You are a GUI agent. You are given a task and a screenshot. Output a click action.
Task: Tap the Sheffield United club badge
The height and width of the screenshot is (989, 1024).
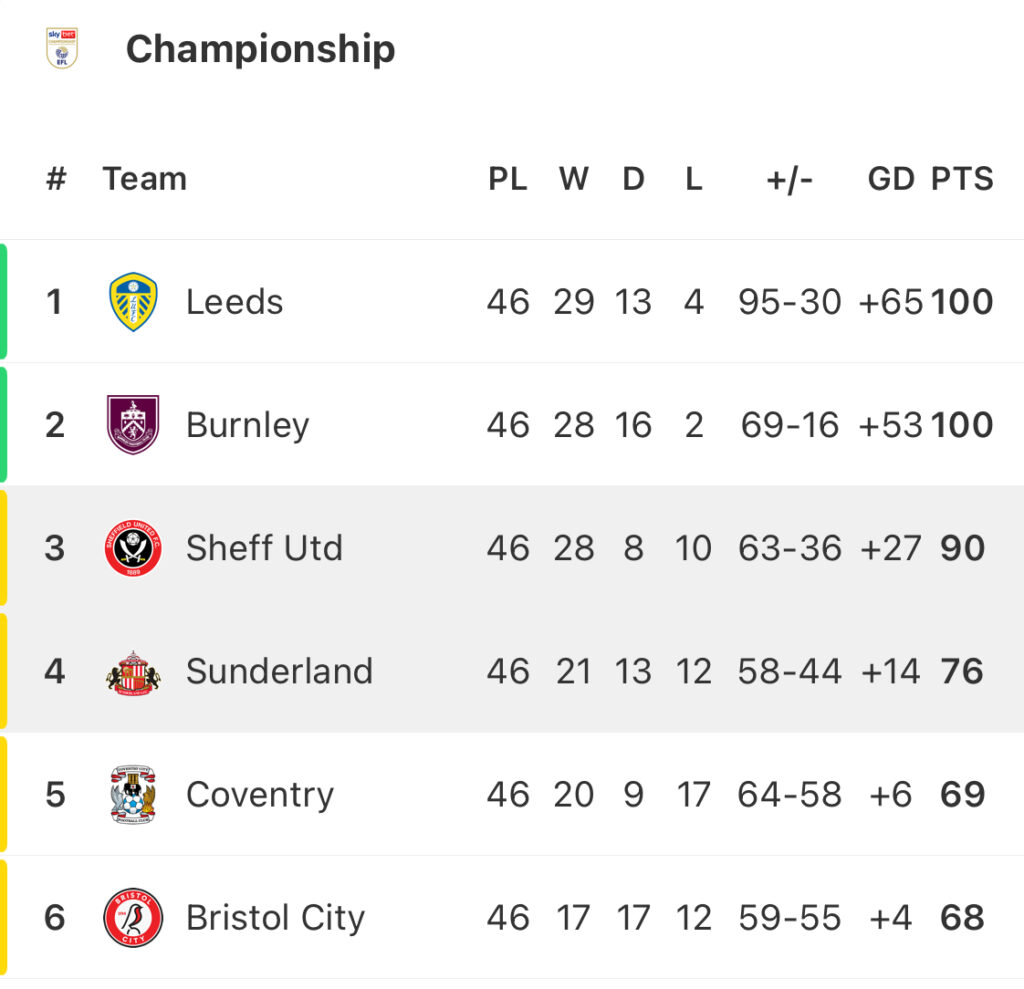(x=133, y=548)
